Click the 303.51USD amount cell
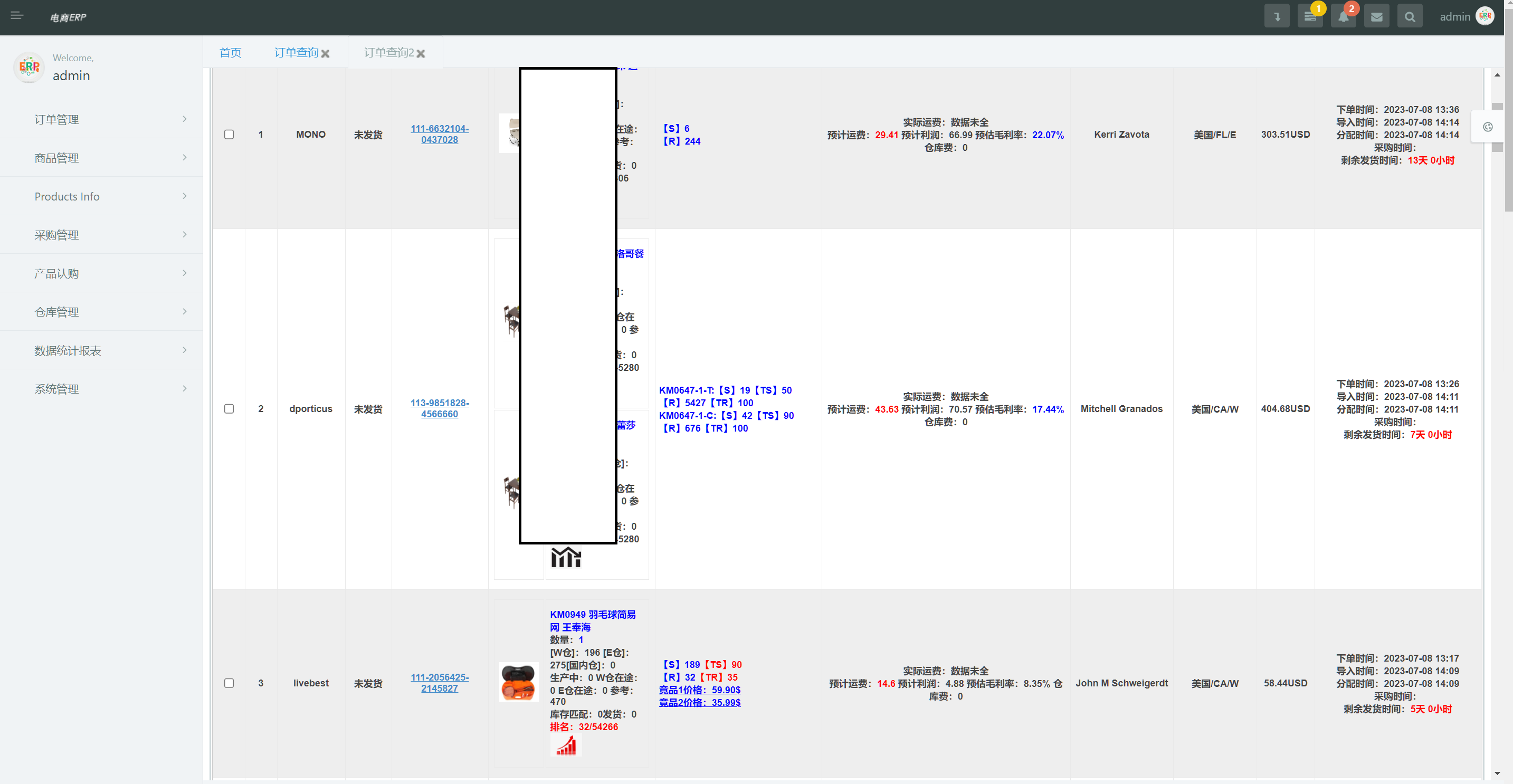The image size is (1513, 784). tap(1285, 134)
